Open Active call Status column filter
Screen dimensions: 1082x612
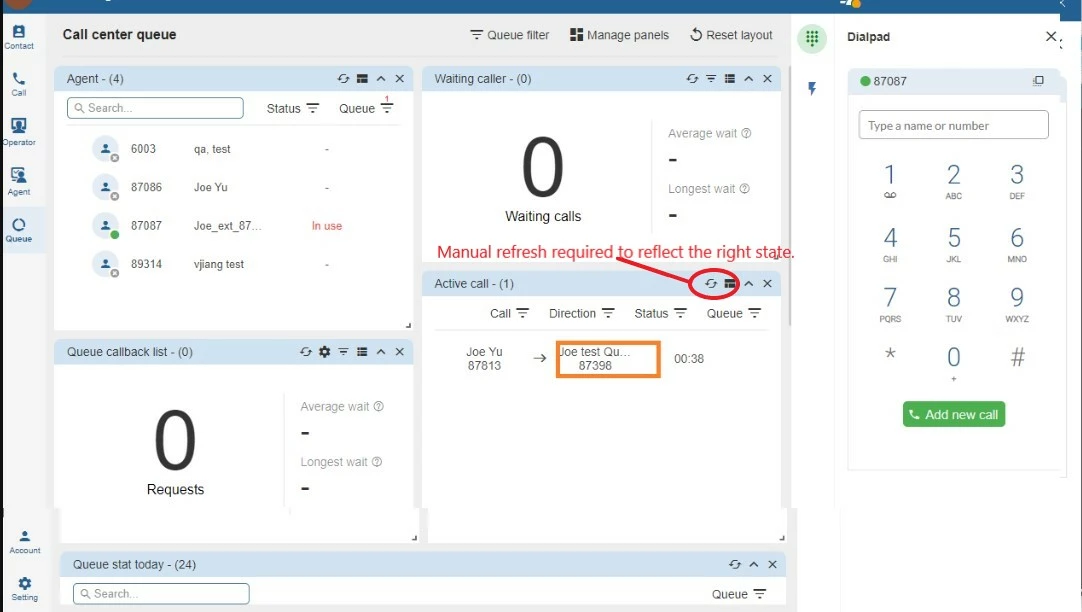(x=660, y=313)
